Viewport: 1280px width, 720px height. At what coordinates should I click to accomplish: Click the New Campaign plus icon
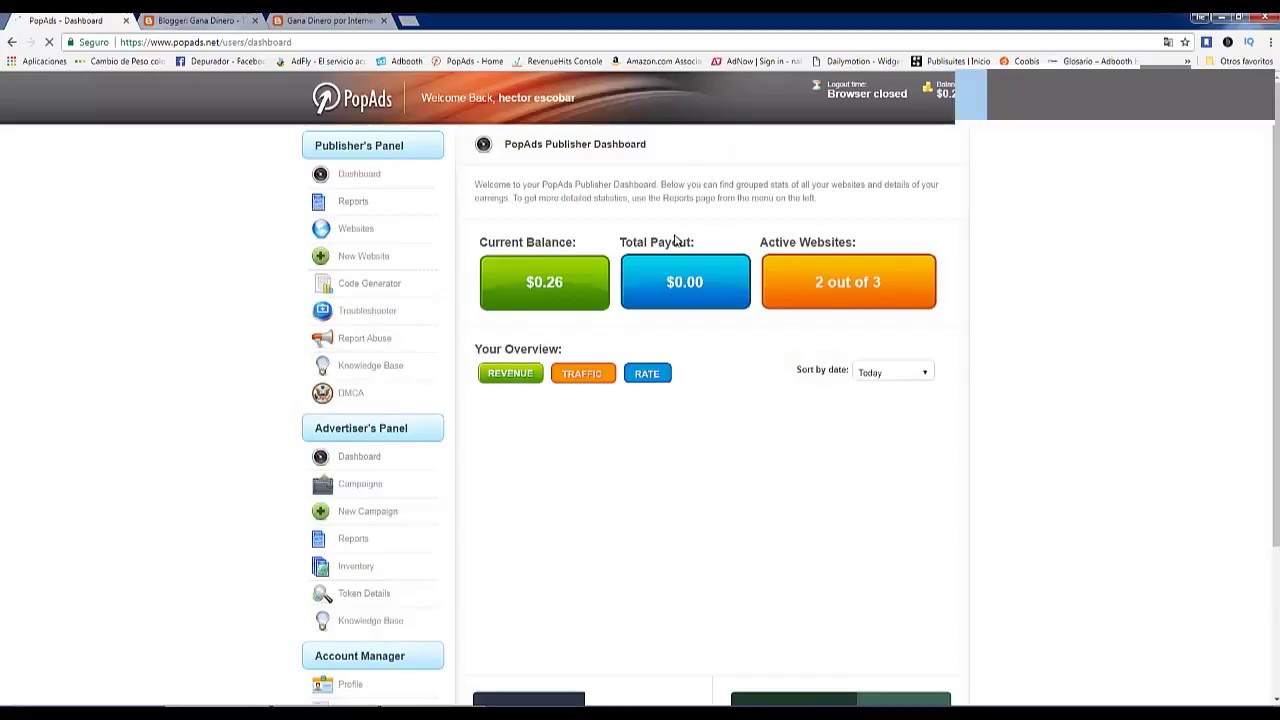(x=321, y=511)
